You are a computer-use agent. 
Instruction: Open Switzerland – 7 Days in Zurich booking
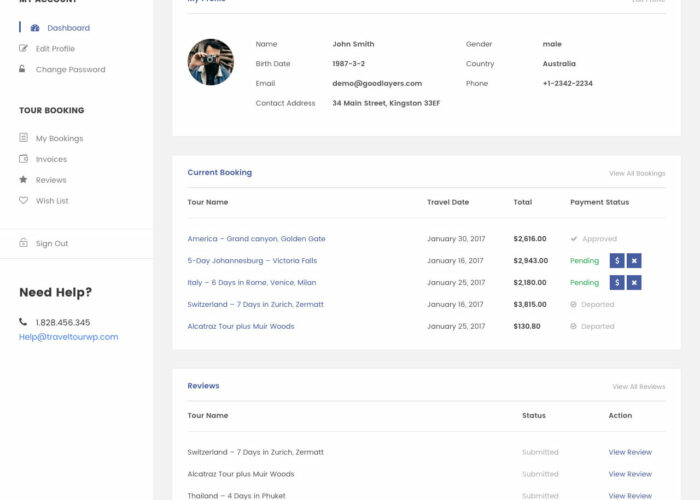(x=255, y=304)
